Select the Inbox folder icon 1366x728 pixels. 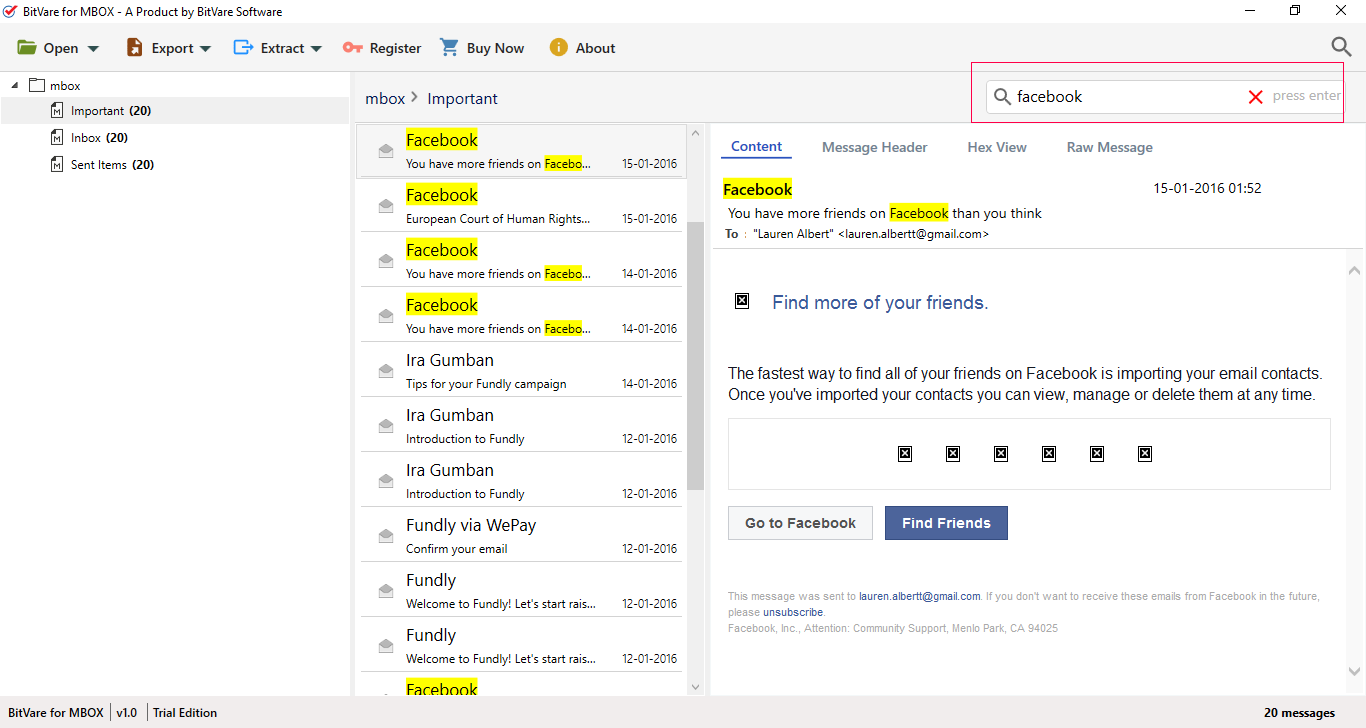[x=57, y=138]
